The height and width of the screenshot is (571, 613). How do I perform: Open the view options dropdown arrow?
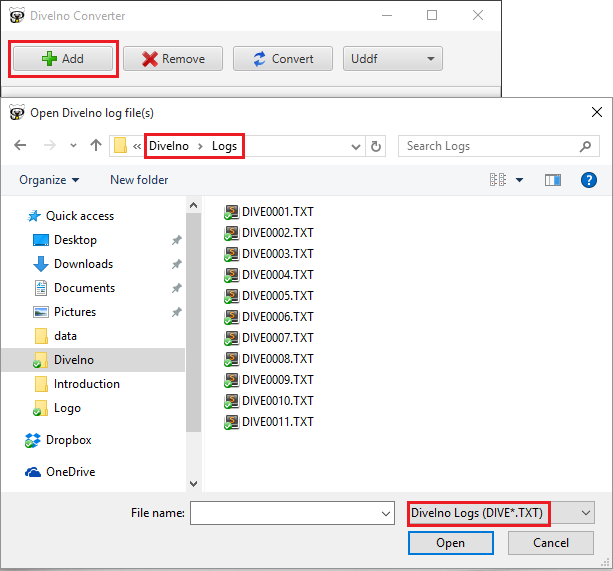coord(520,180)
